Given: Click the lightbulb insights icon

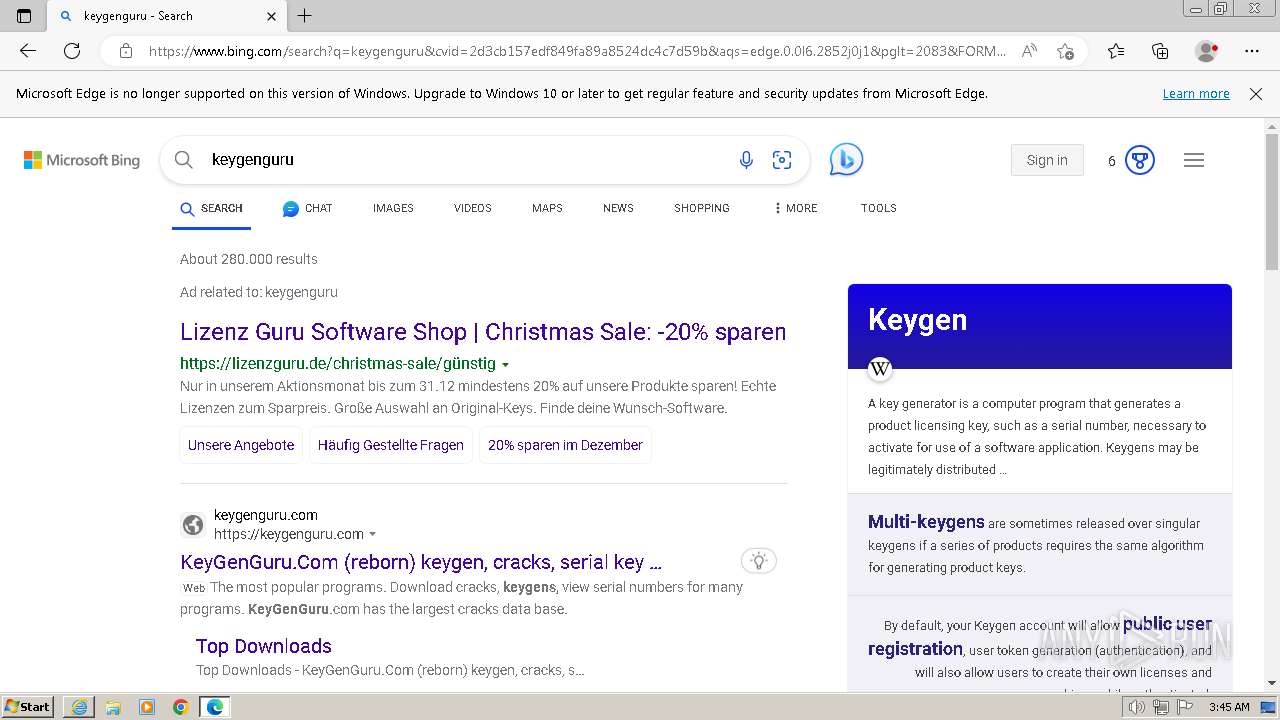Looking at the screenshot, I should click(759, 561).
